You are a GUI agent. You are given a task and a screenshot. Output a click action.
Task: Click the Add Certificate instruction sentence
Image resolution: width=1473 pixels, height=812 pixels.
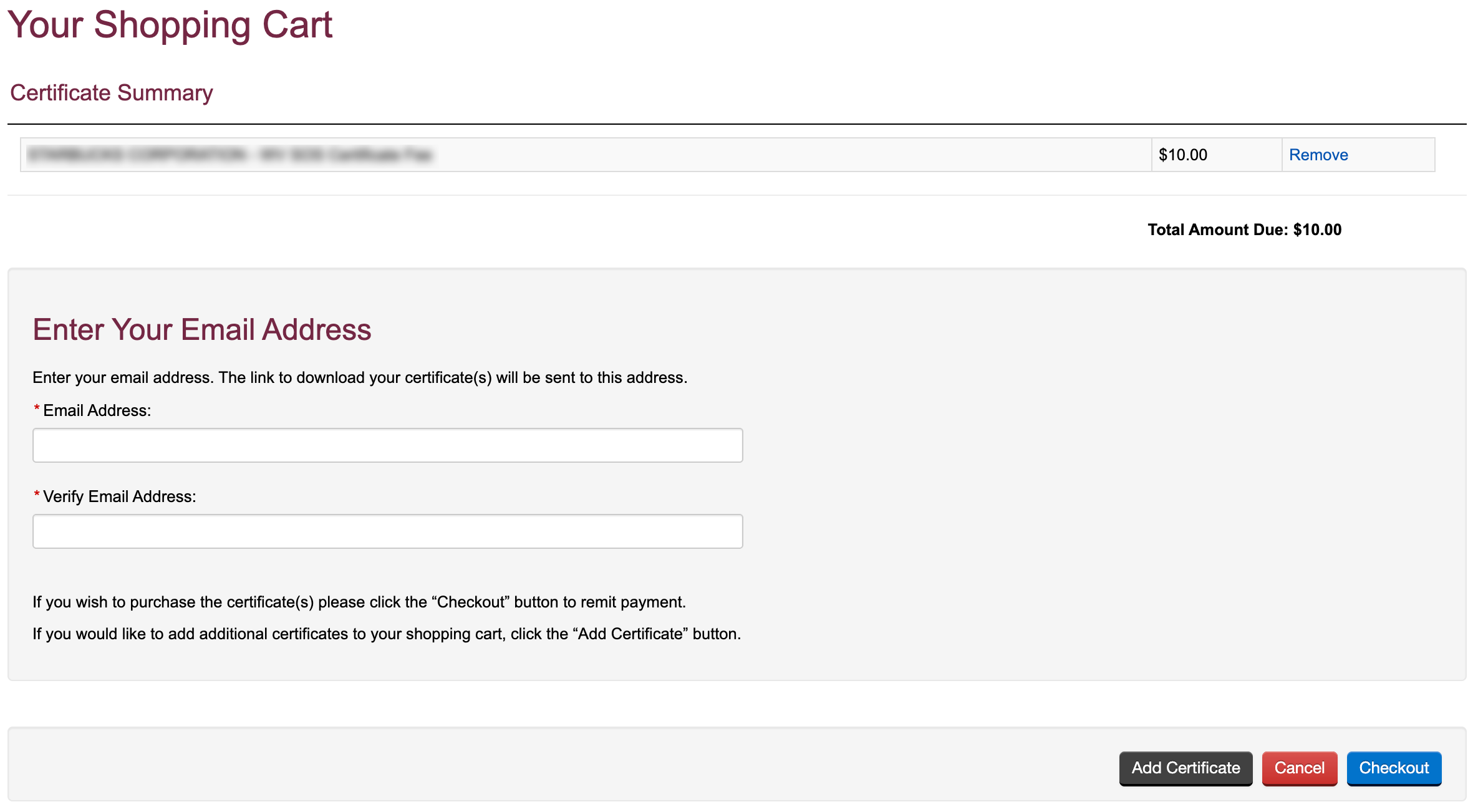pyautogui.click(x=387, y=634)
